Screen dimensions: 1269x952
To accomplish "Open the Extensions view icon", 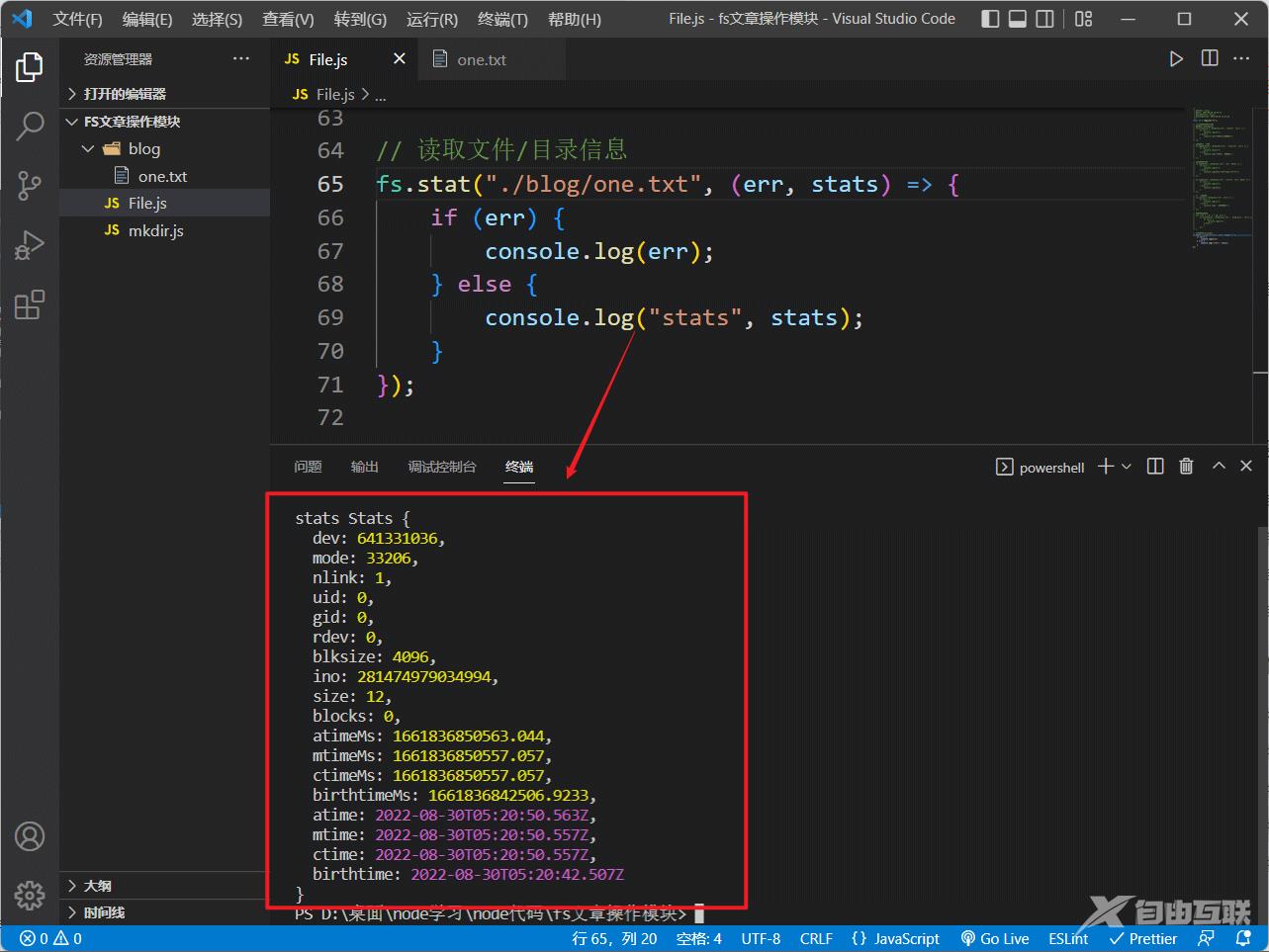I will click(30, 303).
